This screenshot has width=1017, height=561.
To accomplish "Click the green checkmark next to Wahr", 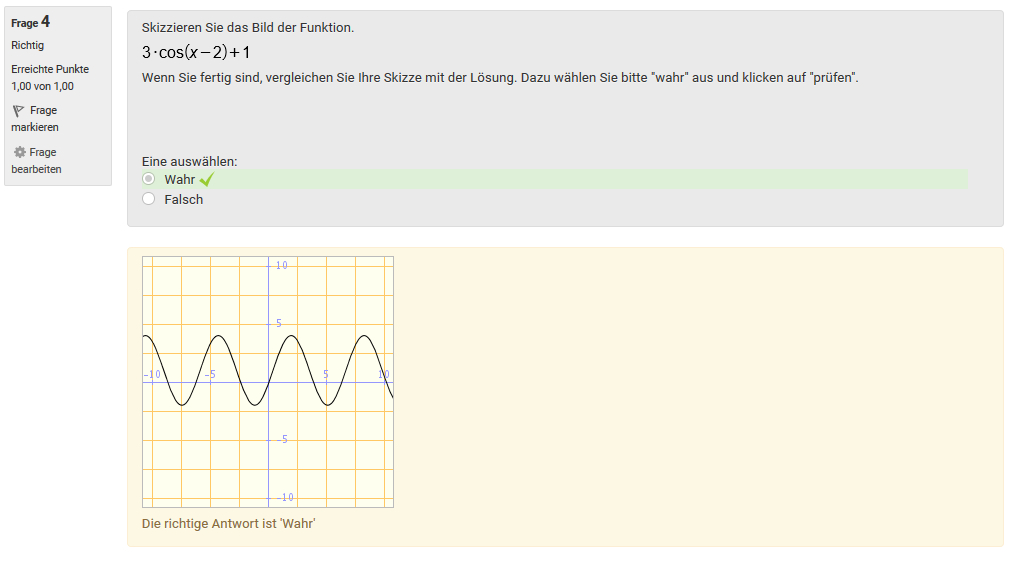I will [207, 180].
